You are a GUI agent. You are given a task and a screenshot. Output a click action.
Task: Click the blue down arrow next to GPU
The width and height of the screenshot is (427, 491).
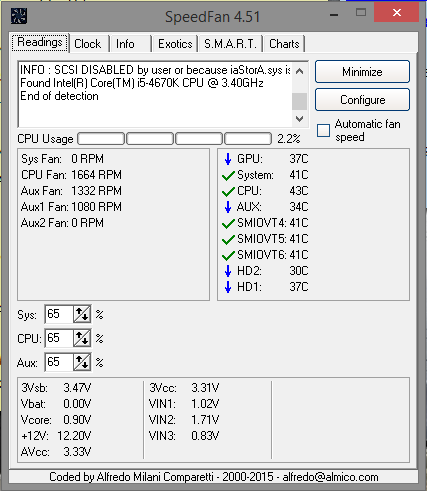pyautogui.click(x=228, y=159)
